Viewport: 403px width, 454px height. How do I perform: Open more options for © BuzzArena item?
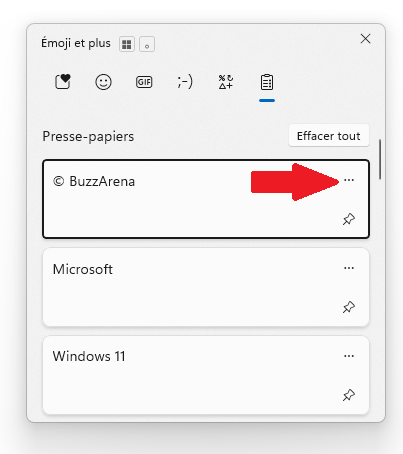coord(349,180)
